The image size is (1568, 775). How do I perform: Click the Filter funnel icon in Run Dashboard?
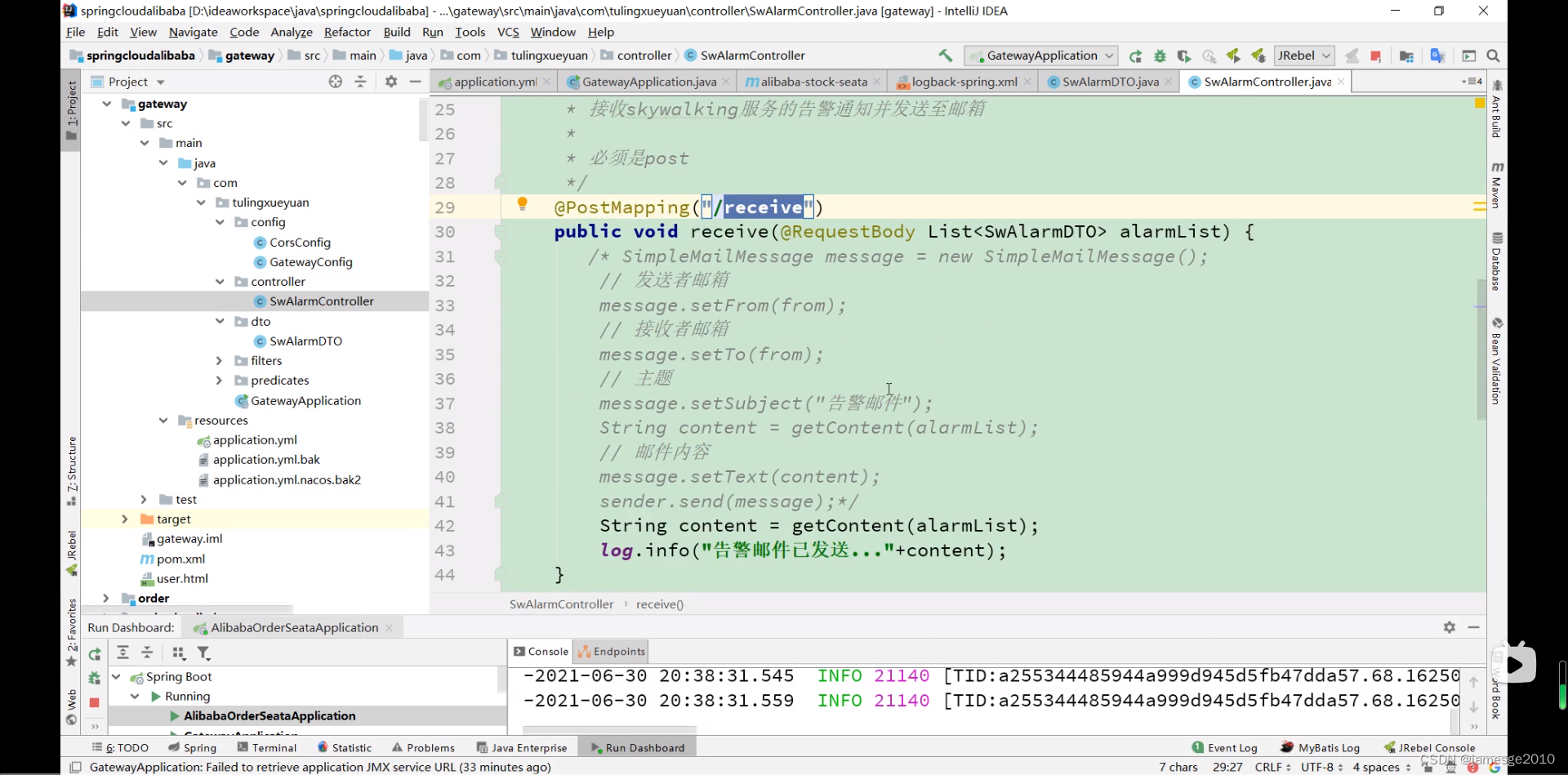tap(203, 653)
